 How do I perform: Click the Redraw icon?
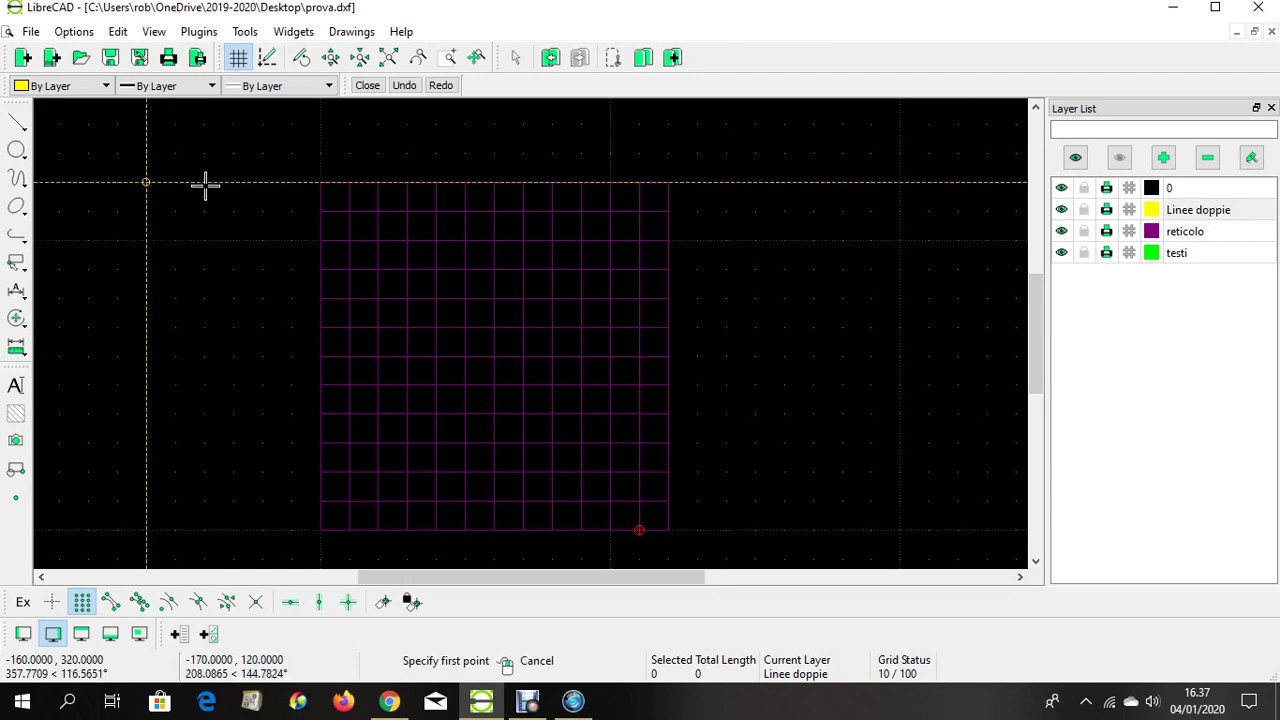(x=301, y=58)
